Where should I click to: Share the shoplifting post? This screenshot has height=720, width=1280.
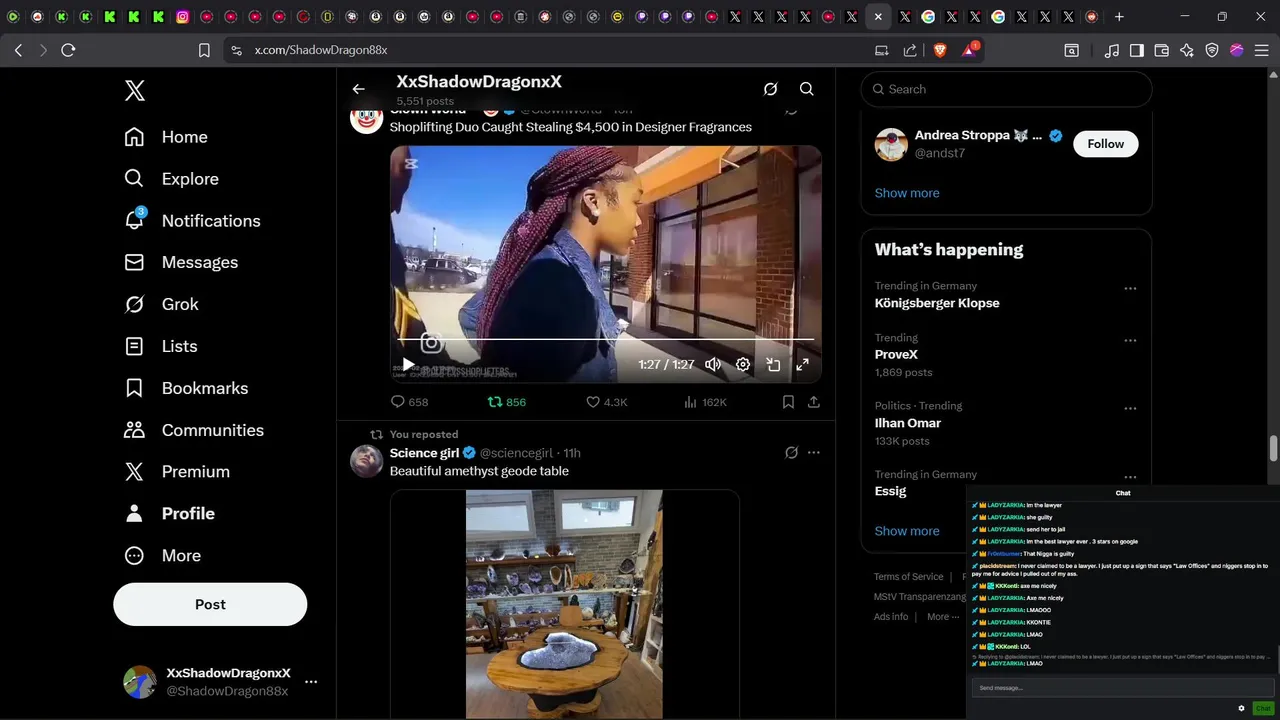[814, 402]
